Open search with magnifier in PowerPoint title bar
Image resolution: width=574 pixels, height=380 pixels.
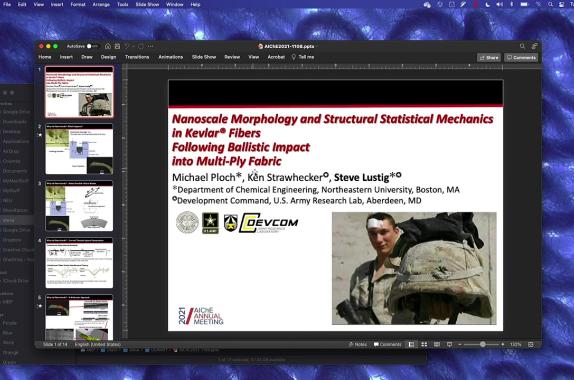(x=522, y=46)
